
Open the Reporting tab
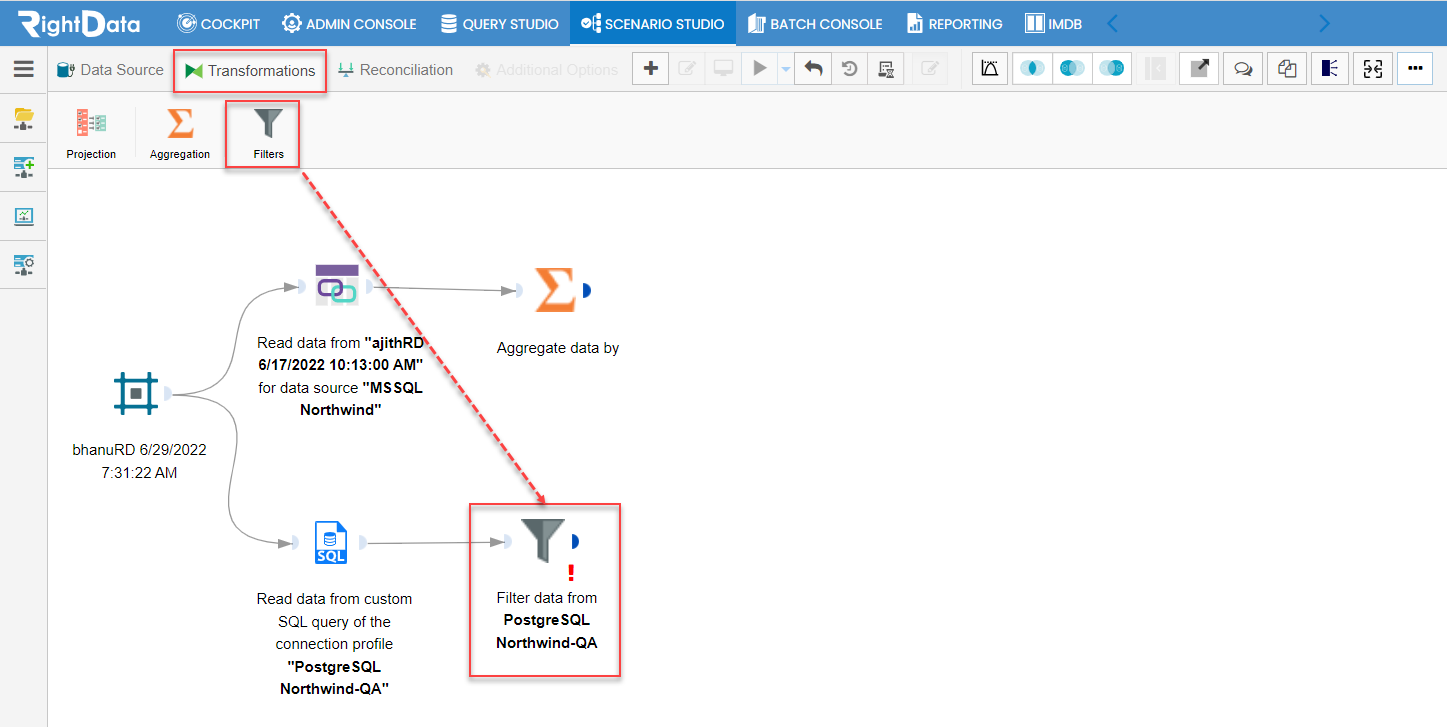point(954,23)
